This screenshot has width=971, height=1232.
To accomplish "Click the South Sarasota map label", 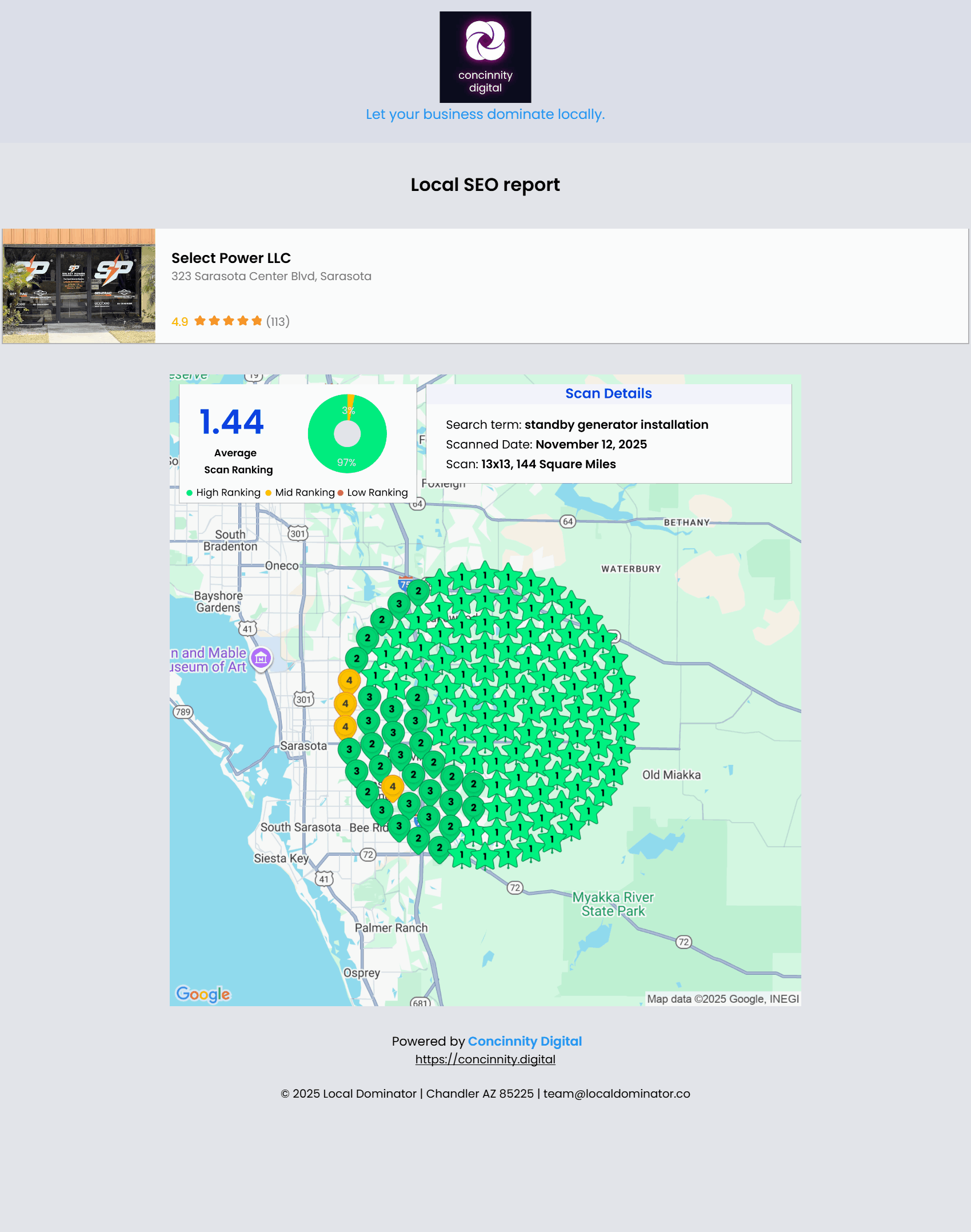I will 301,827.
